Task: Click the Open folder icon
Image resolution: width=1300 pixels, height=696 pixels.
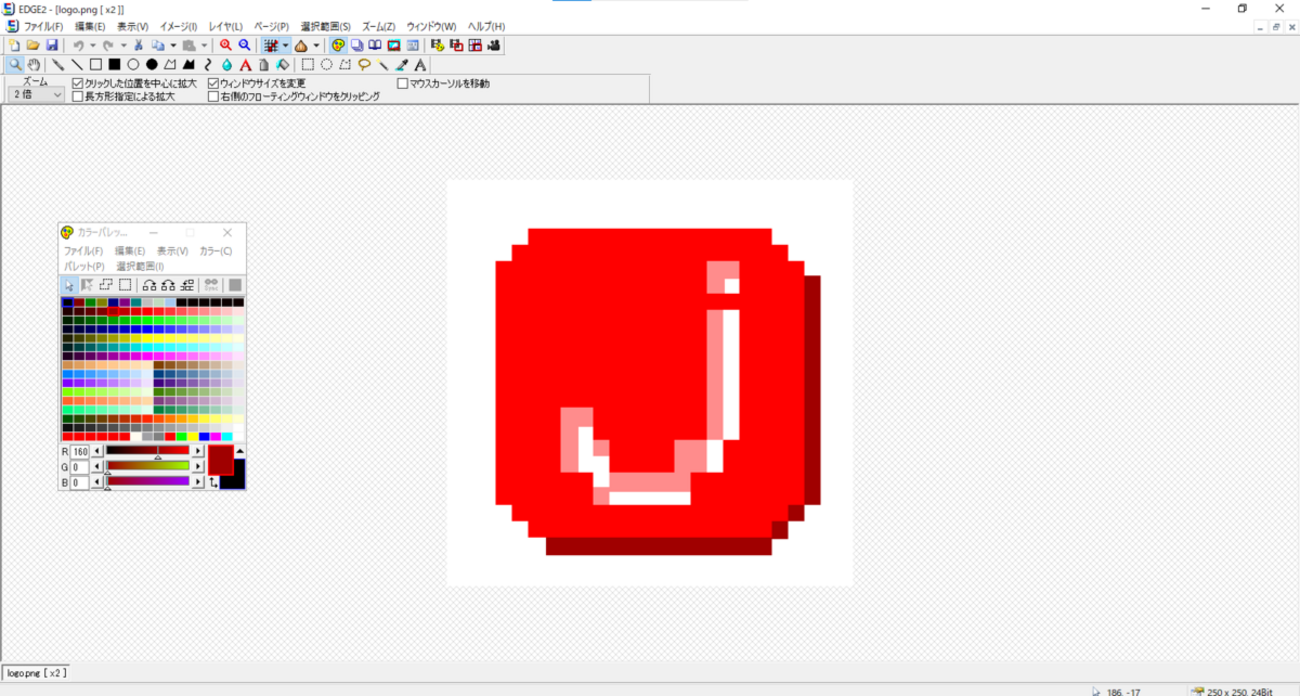Action: [x=33, y=45]
